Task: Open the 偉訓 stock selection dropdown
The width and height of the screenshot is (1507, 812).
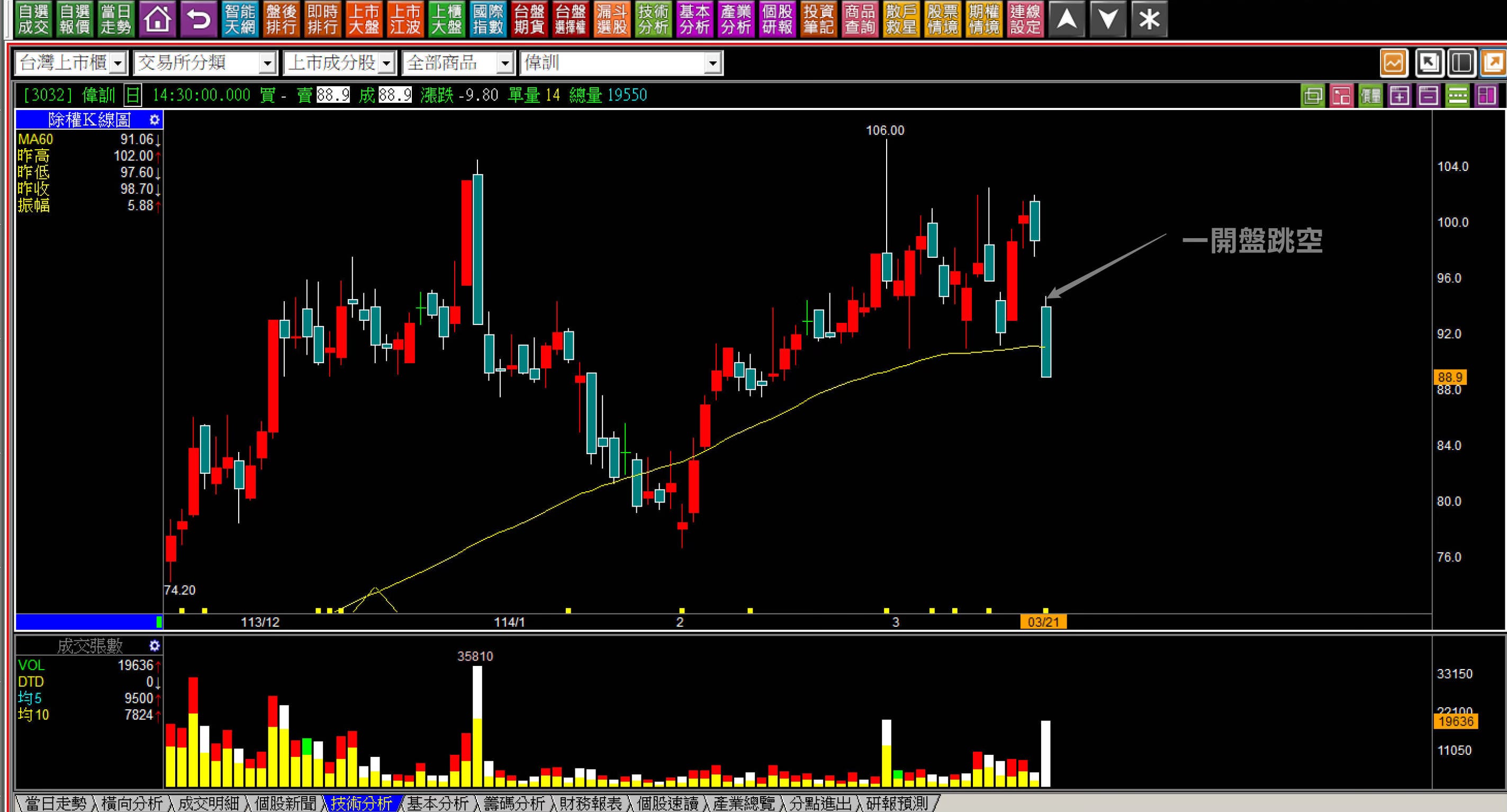Action: click(712, 62)
